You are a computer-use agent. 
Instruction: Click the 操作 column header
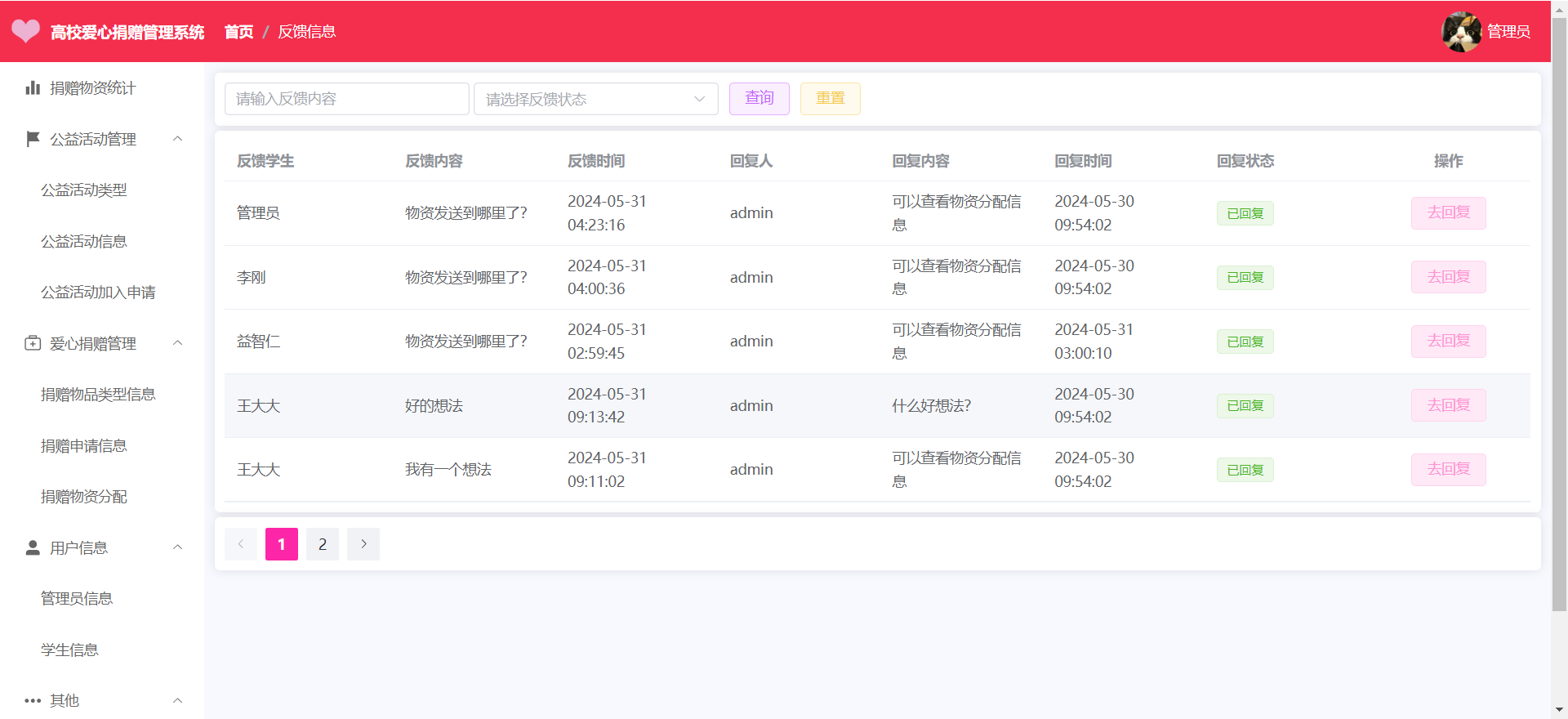(1449, 161)
